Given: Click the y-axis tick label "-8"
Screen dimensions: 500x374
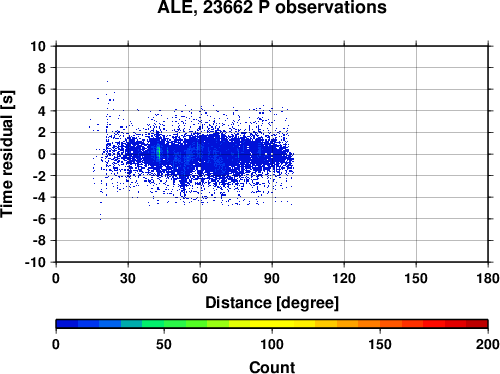Looking at the screenshot, I should [x=39, y=241].
